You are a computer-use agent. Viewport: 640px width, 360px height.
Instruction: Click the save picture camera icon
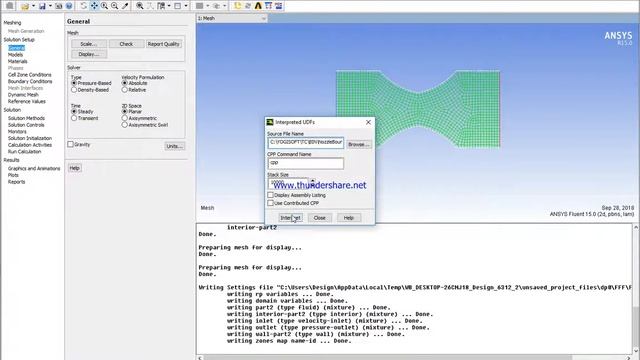click(59, 6)
